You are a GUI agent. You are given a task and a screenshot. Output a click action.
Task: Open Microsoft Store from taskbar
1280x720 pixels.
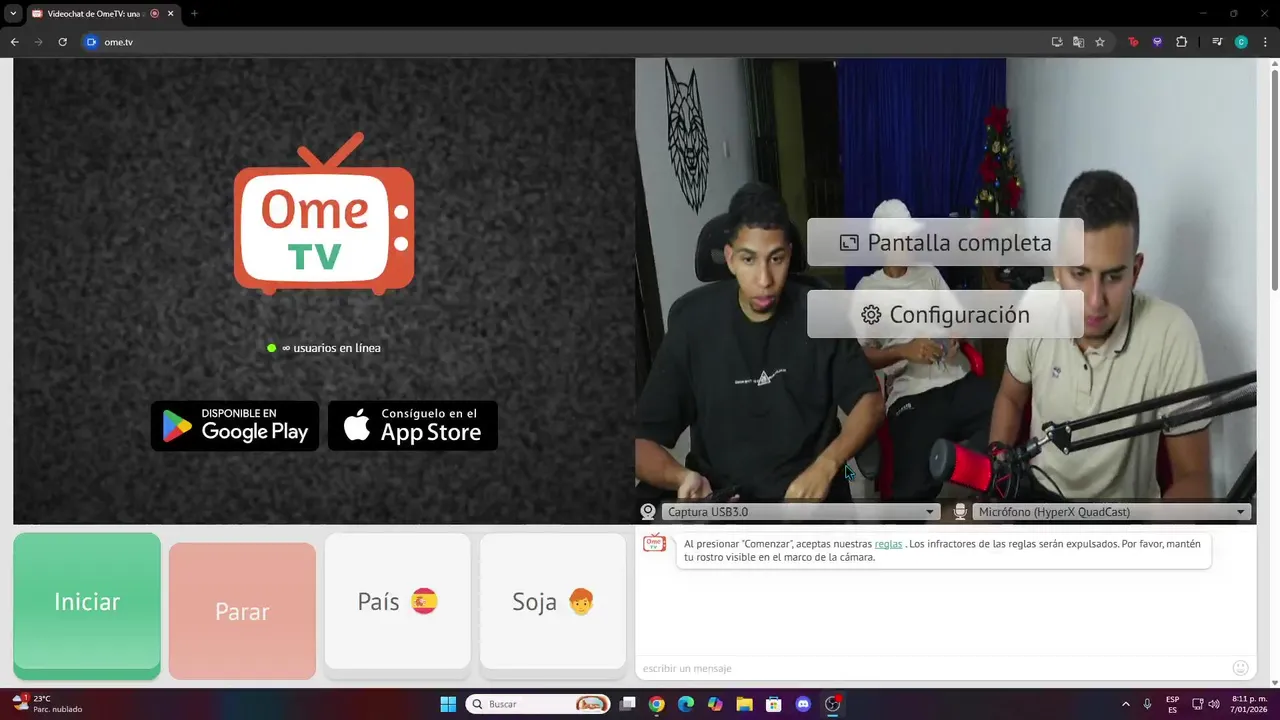tap(773, 704)
